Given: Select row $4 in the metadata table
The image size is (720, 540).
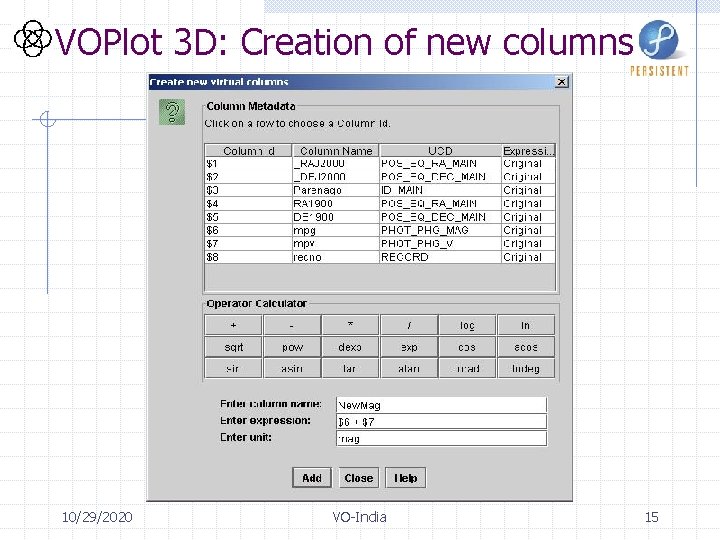Looking at the screenshot, I should click(x=380, y=203).
